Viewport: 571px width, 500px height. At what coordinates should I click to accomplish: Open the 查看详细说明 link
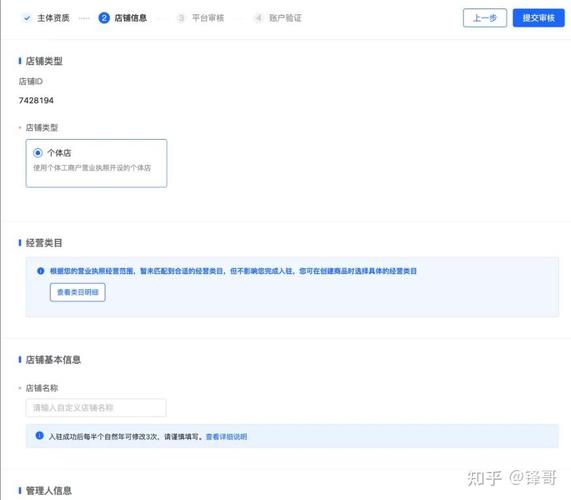[227, 436]
